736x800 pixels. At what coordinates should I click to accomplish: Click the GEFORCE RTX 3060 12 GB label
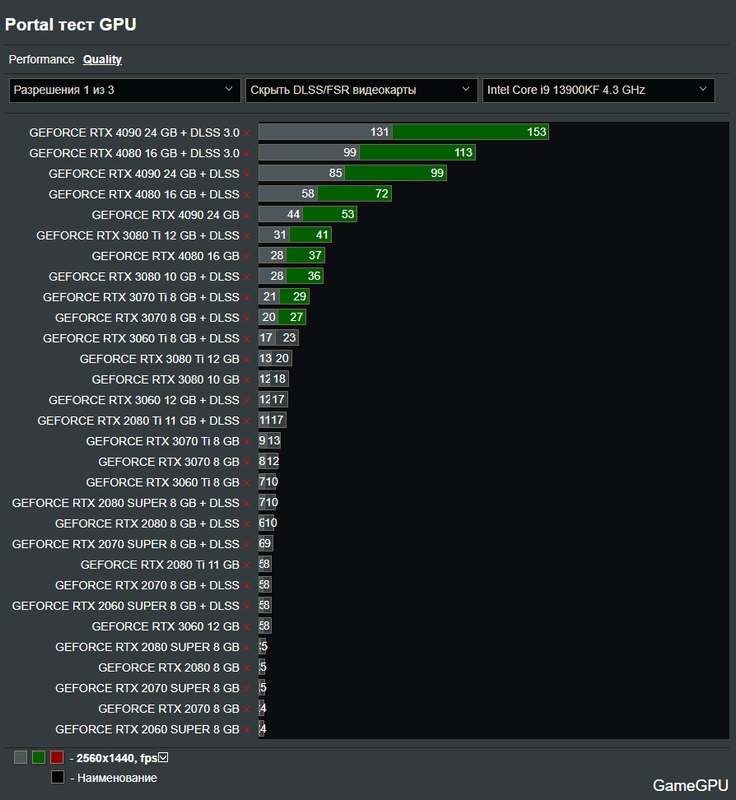tap(166, 627)
